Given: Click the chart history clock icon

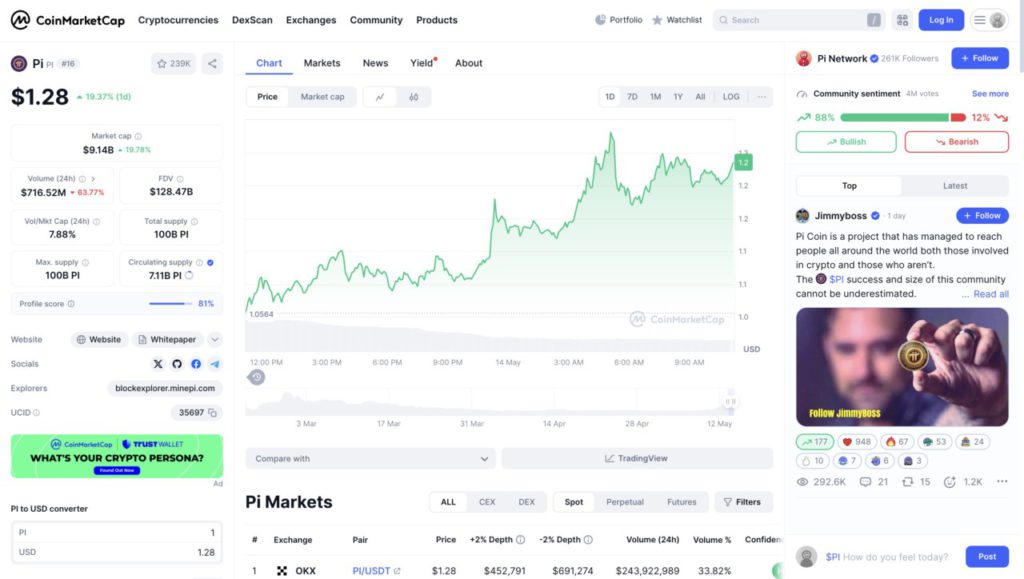Looking at the screenshot, I should coord(257,377).
